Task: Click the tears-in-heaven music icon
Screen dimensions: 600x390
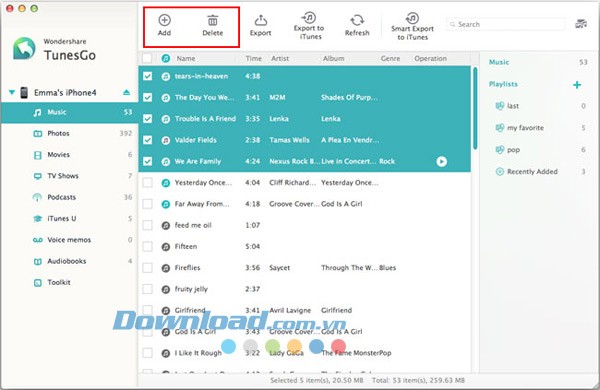Action: (166, 77)
